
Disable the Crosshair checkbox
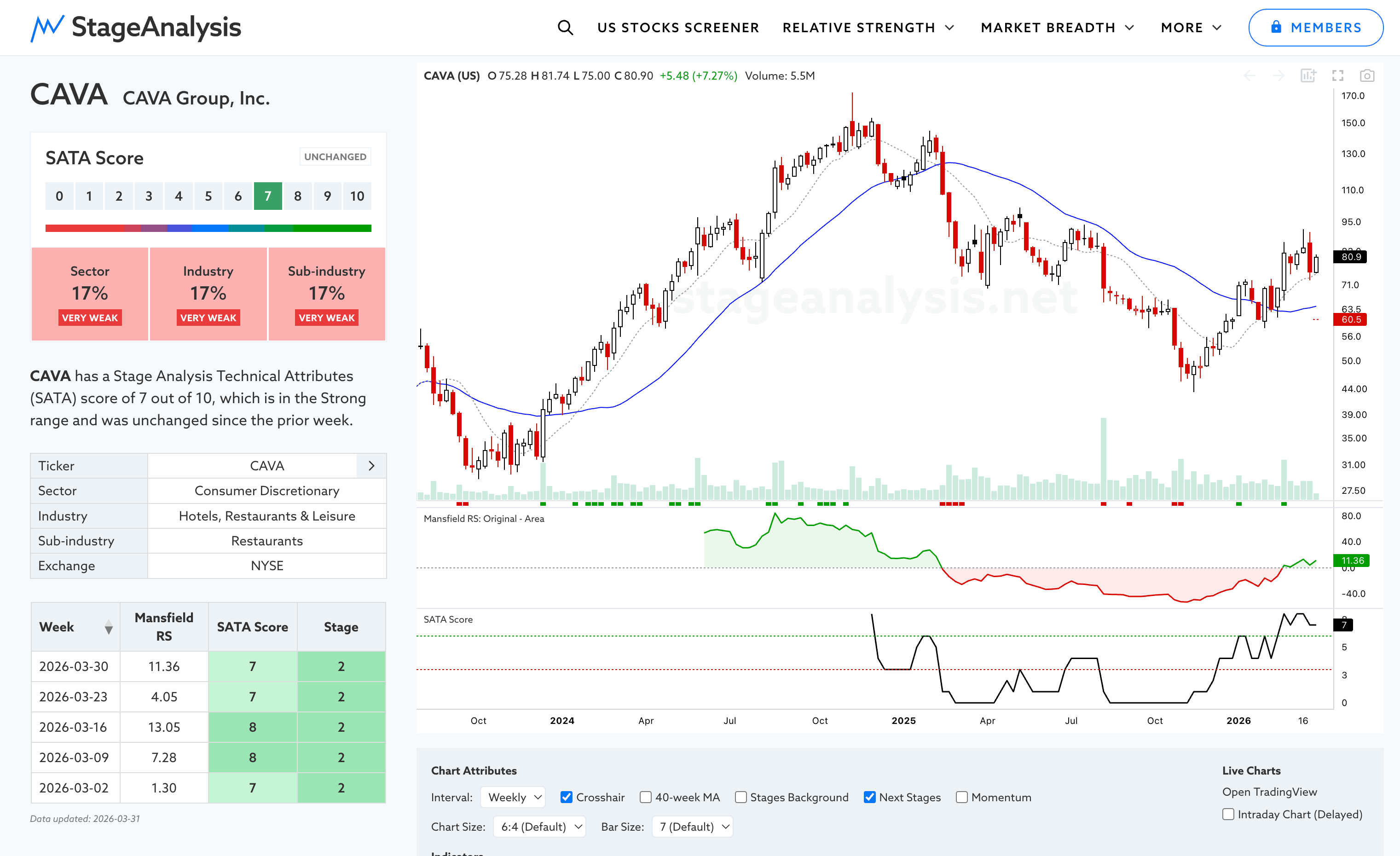[567, 797]
